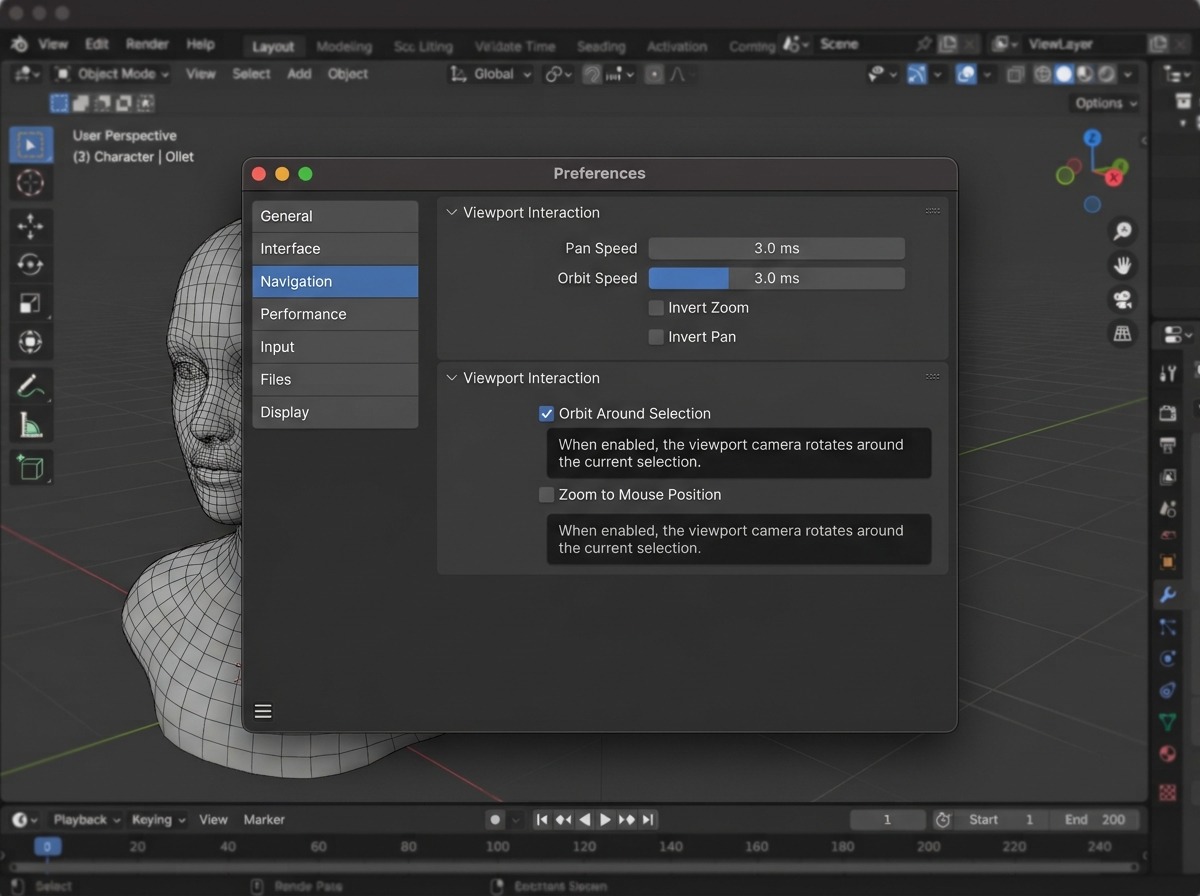Viewport: 1200px width, 896px height.
Task: Open the Particles properties tab icon
Action: [1168, 627]
